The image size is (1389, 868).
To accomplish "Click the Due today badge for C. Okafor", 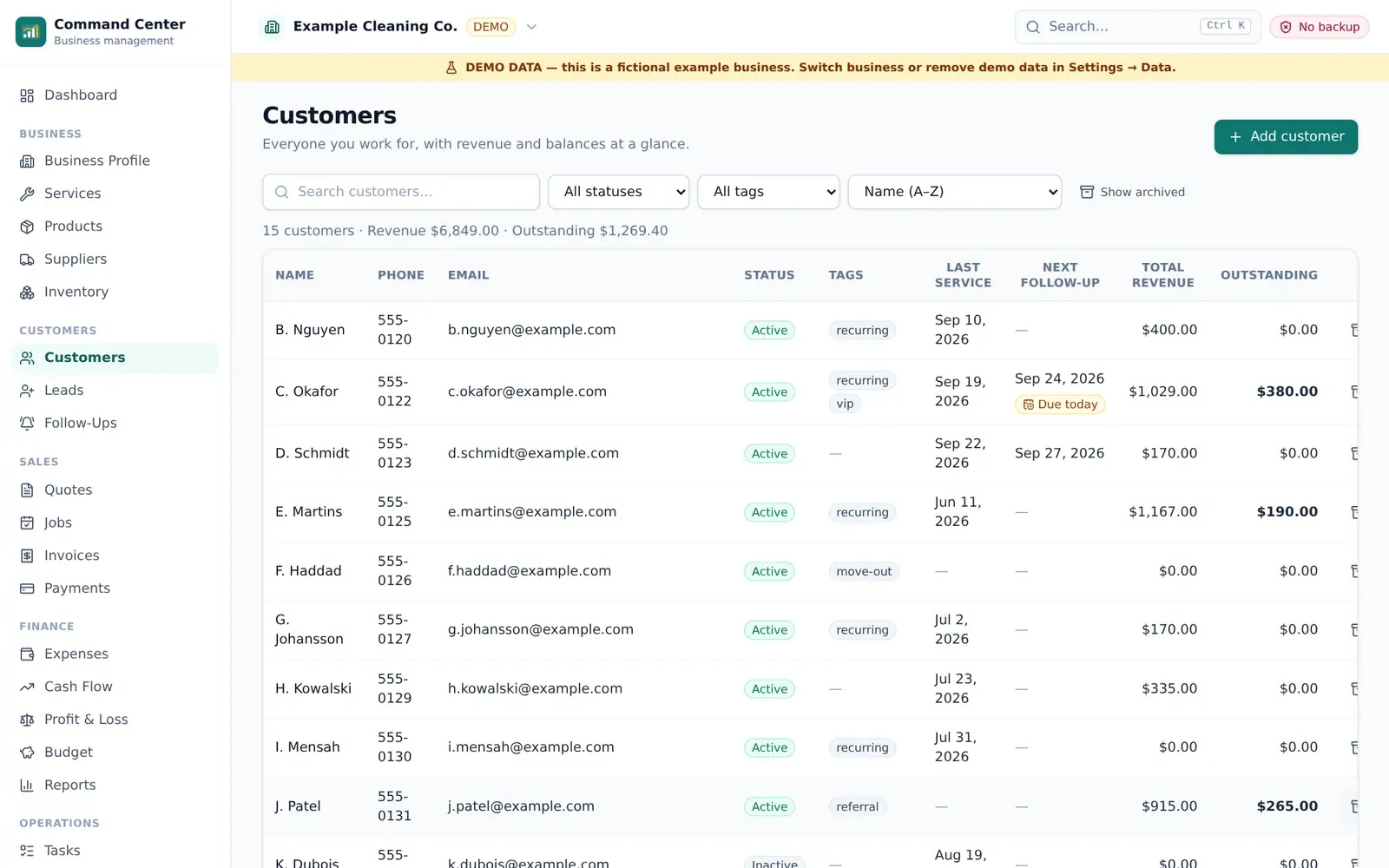I will pos(1060,404).
